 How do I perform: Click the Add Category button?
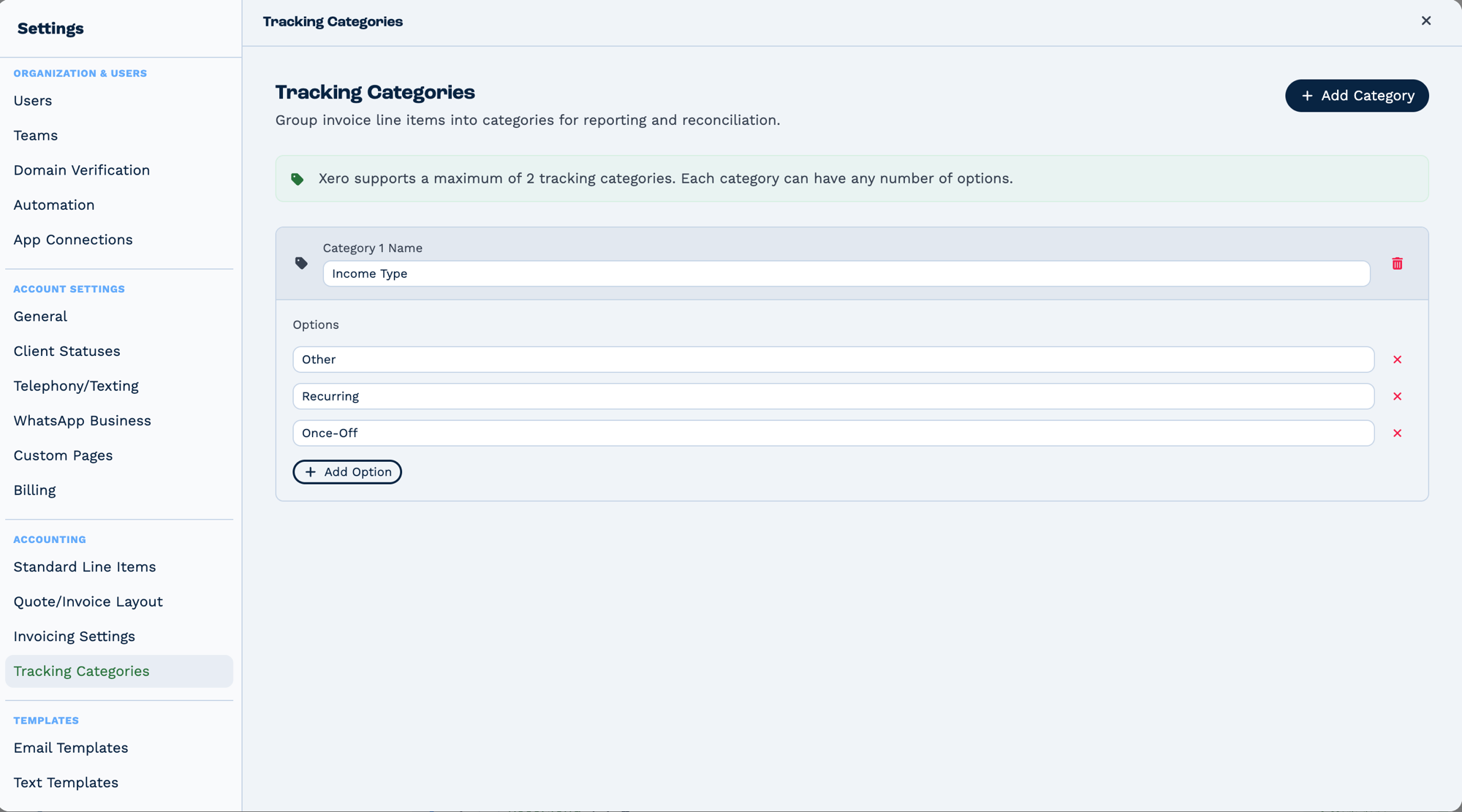[1357, 96]
